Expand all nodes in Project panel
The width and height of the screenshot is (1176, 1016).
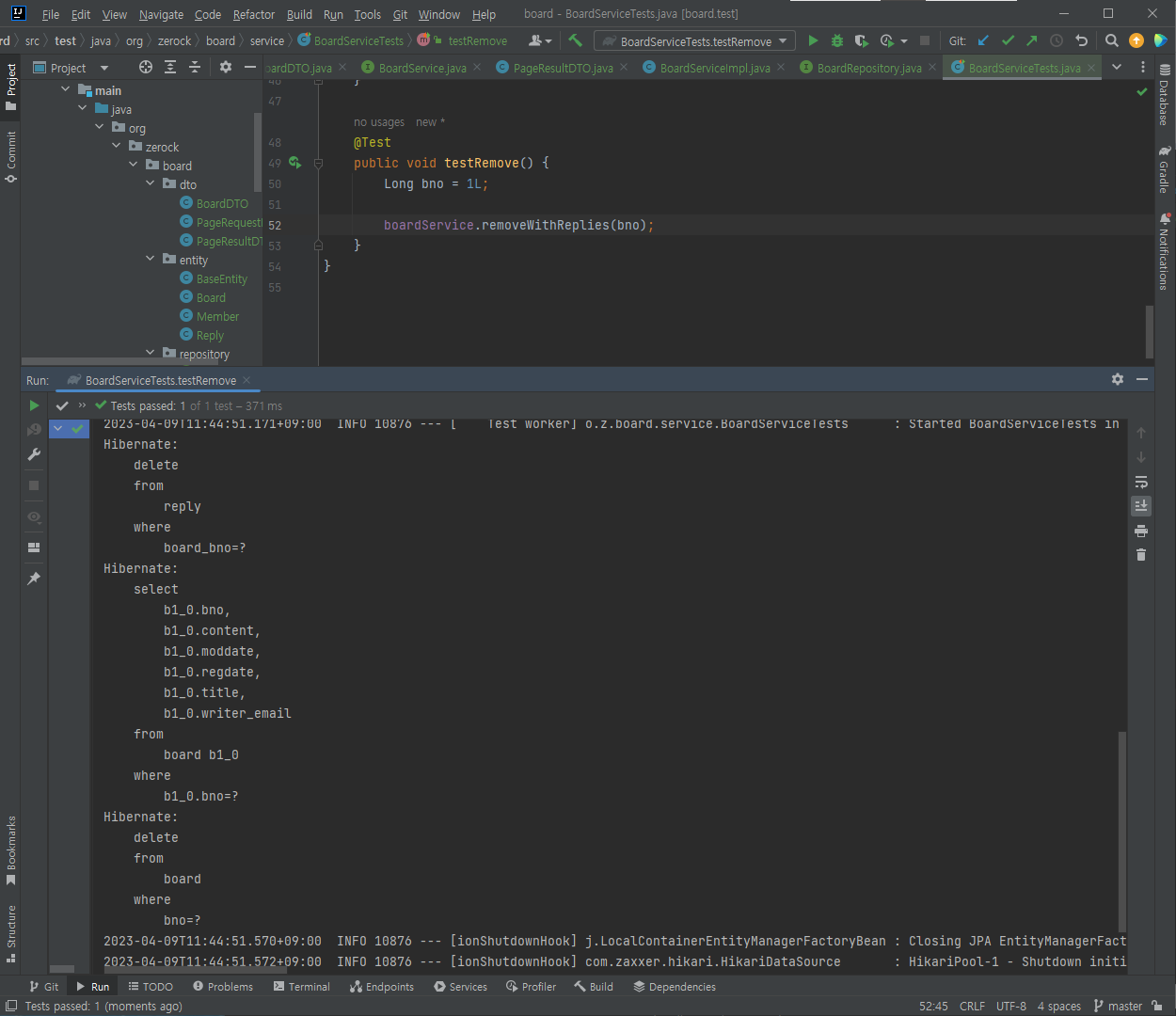pyautogui.click(x=170, y=67)
